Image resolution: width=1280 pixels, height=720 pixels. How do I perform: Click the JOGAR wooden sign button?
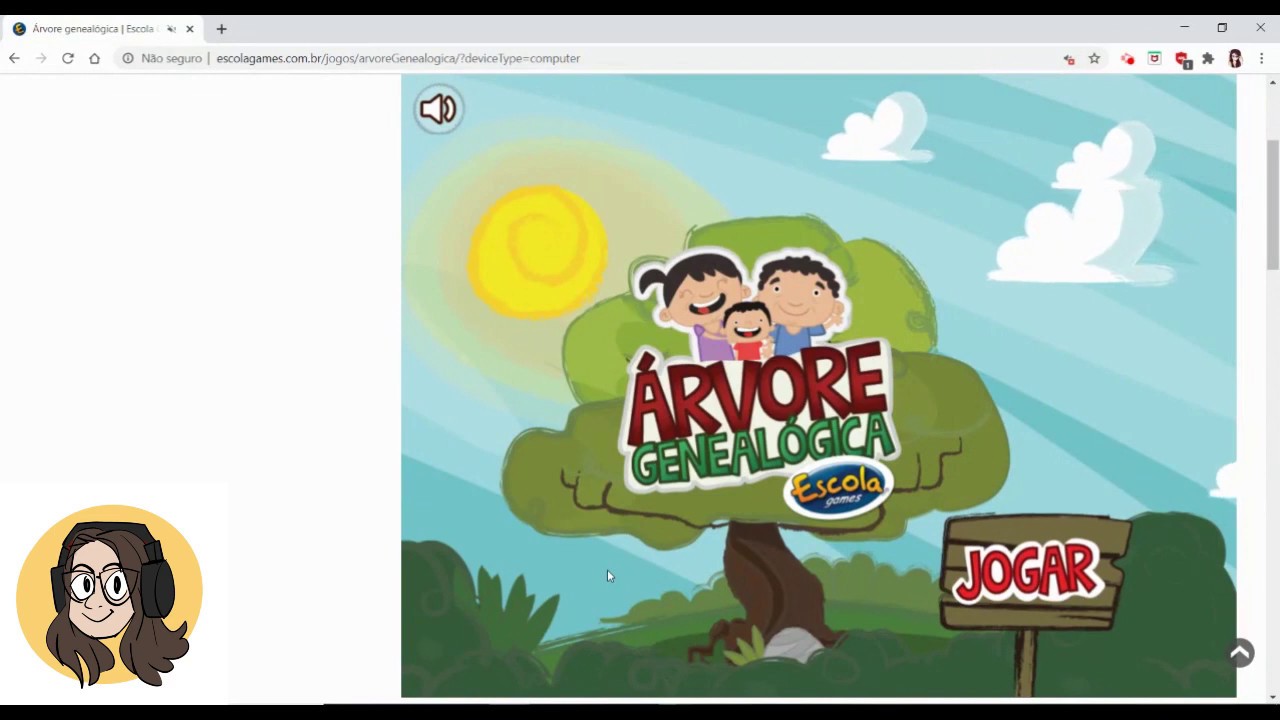pyautogui.click(x=1035, y=571)
